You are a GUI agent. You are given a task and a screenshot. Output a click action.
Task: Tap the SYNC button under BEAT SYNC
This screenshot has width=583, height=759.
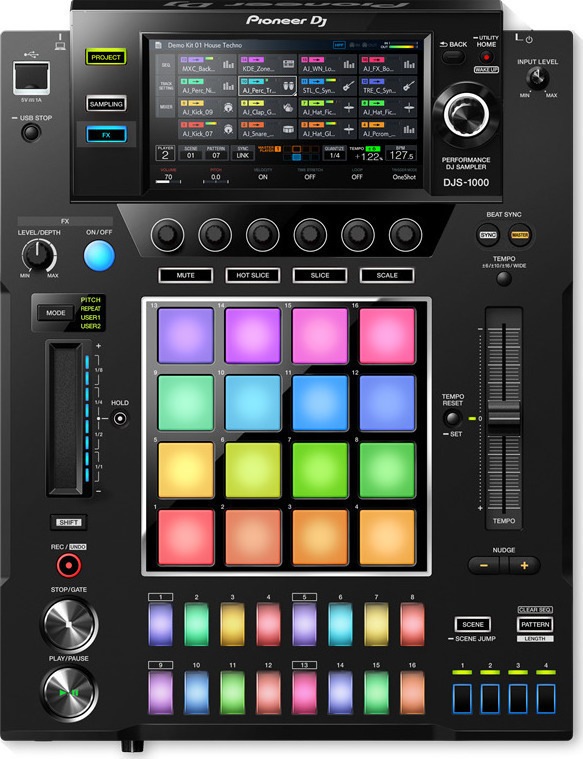click(x=488, y=235)
